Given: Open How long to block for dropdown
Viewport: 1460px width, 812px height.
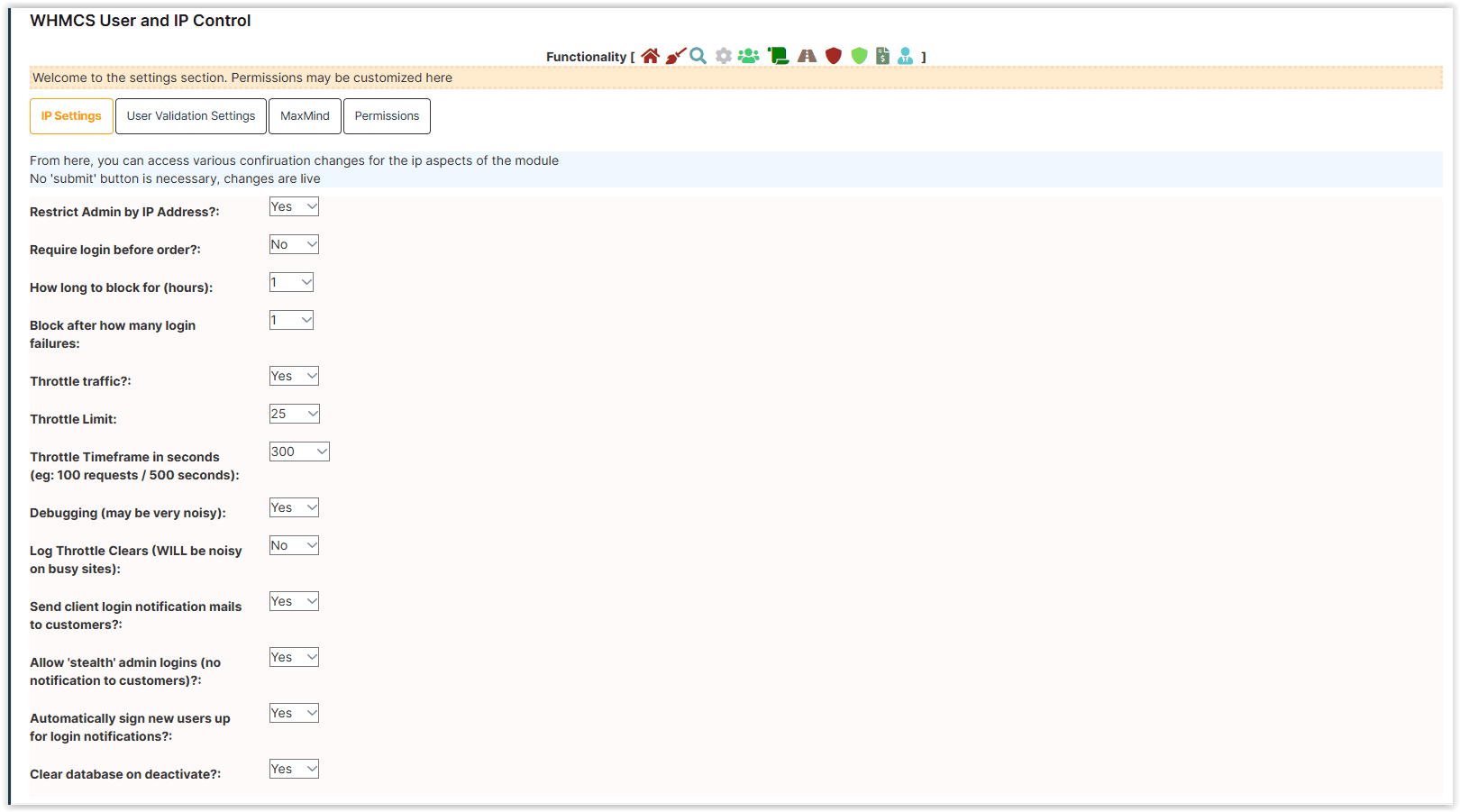Looking at the screenshot, I should pyautogui.click(x=291, y=282).
